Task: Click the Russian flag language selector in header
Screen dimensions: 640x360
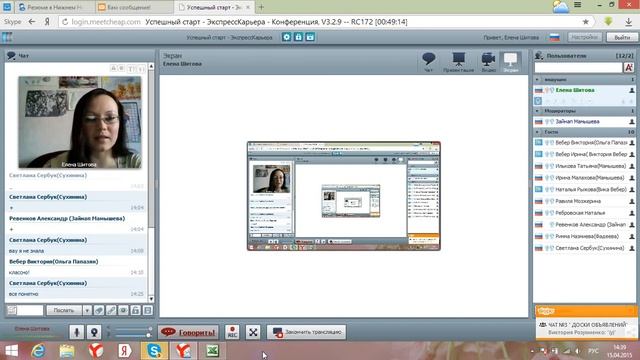Action: pyautogui.click(x=554, y=37)
